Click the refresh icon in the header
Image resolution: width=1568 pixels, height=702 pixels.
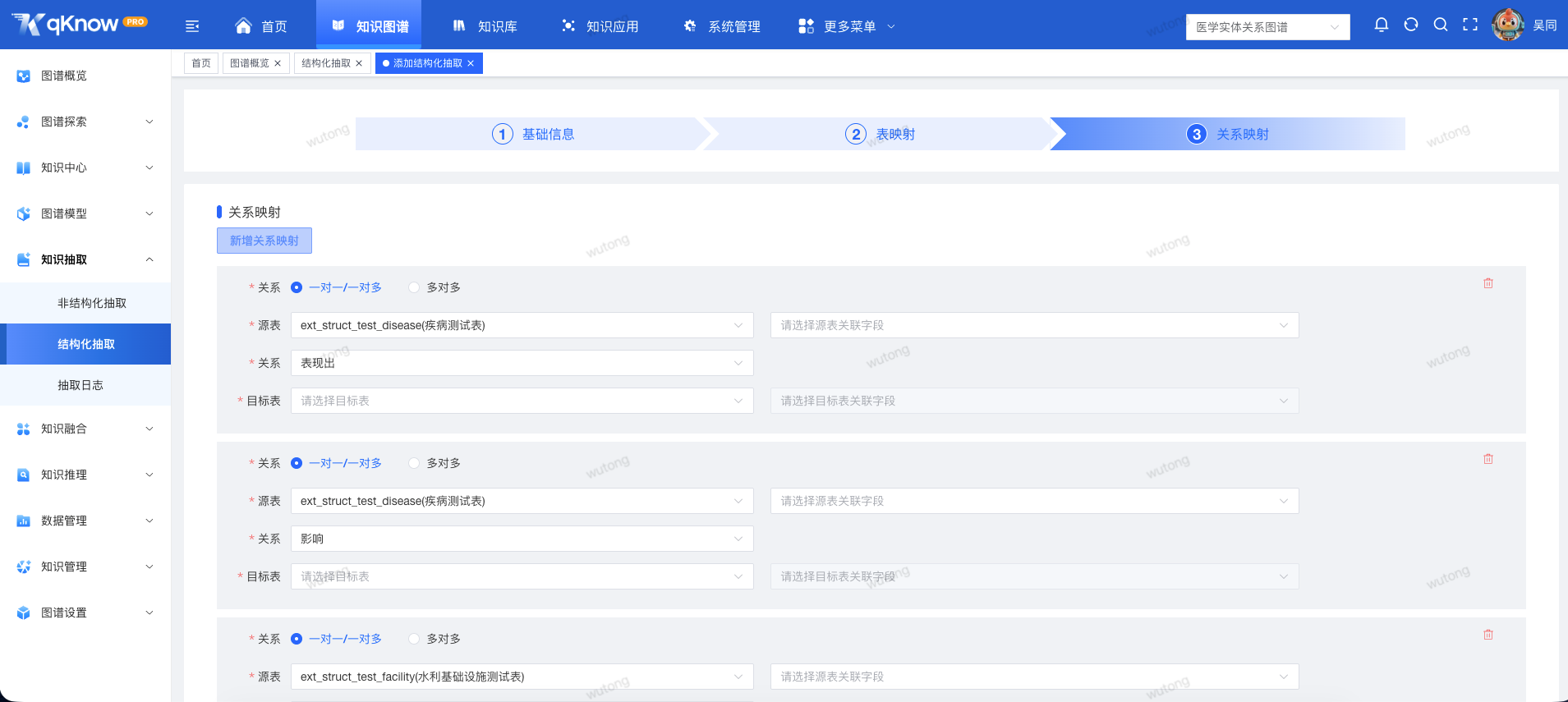1411,25
